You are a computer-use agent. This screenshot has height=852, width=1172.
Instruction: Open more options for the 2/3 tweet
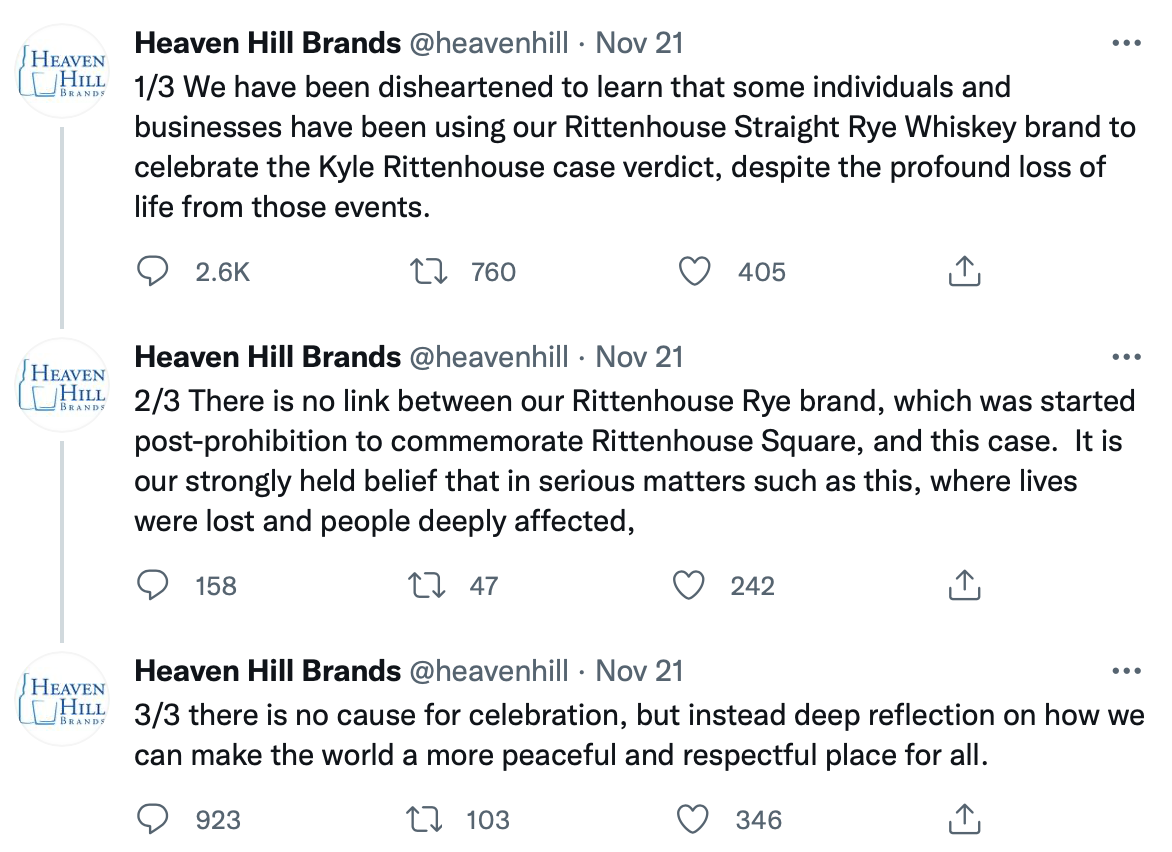coord(1127,357)
